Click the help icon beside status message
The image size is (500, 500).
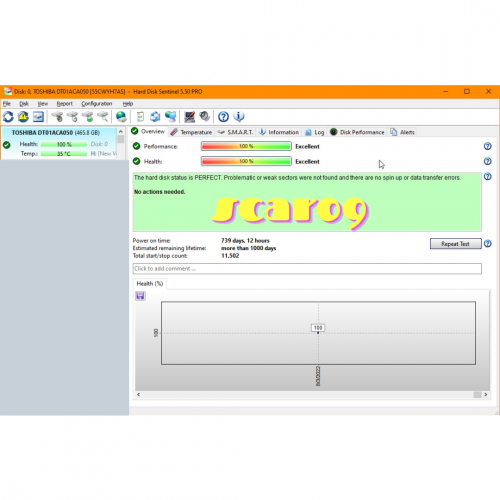click(487, 176)
